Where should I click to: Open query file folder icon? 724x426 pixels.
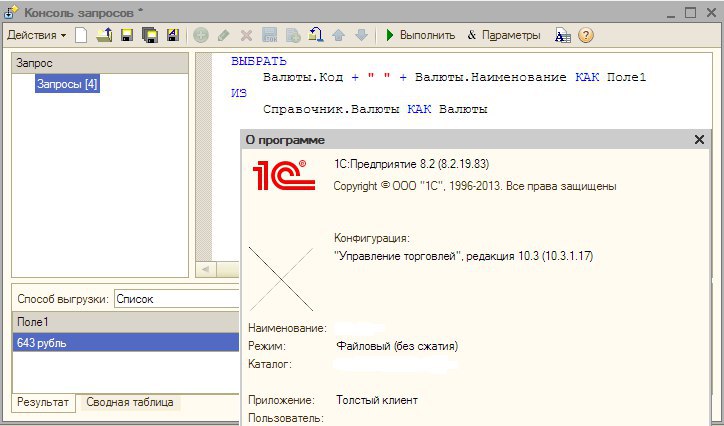pos(104,35)
